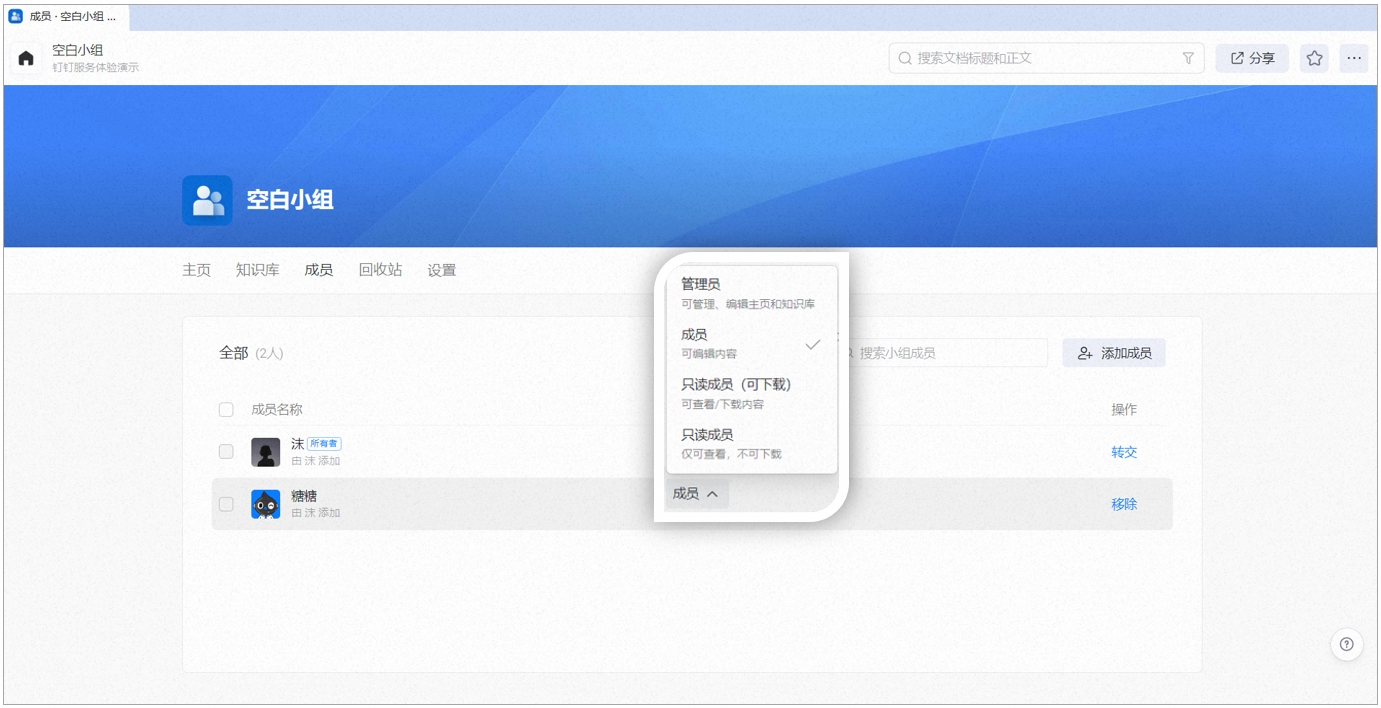The image size is (1381, 708).
Task: Open the more options ellipsis menu
Action: [x=1354, y=58]
